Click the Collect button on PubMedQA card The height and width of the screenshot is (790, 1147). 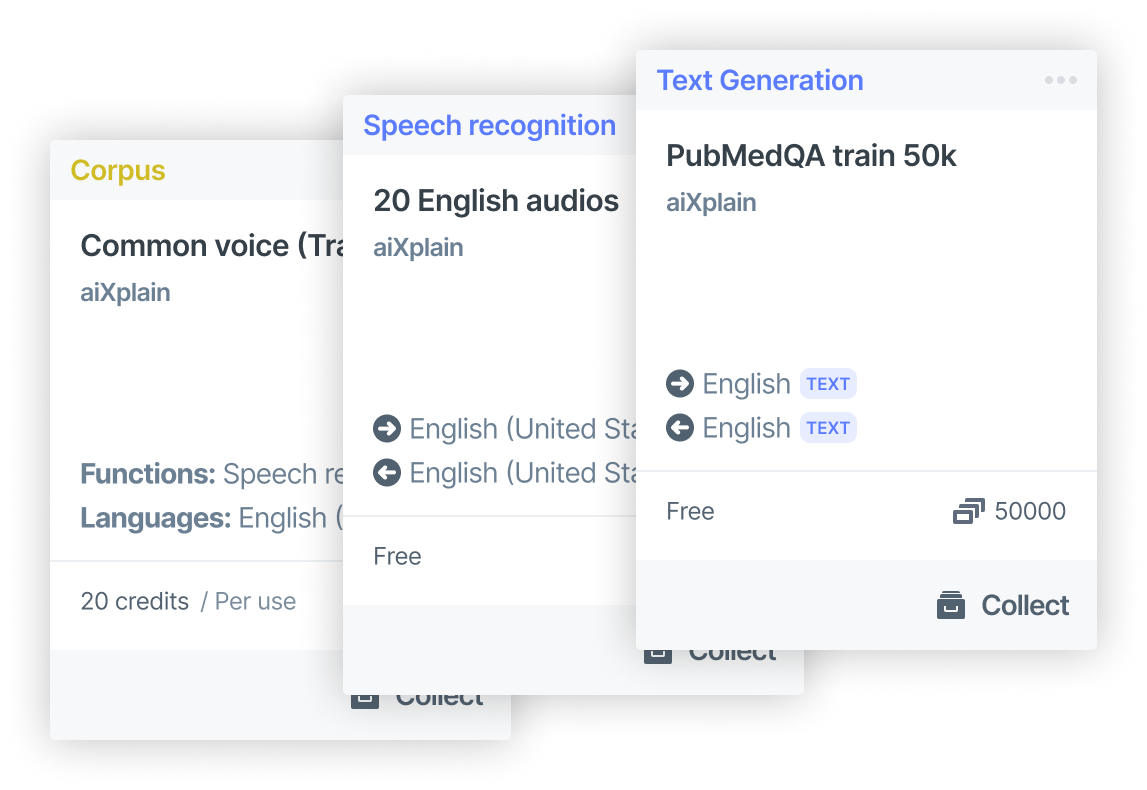(x=1004, y=606)
